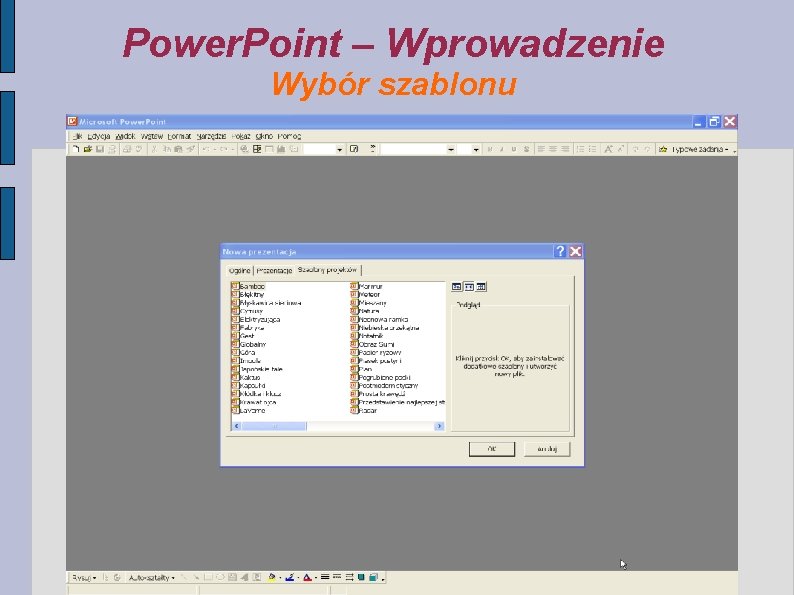794x595 pixels.
Task: Click the Shadow style icon in drawing toolbar
Action: coord(362,577)
